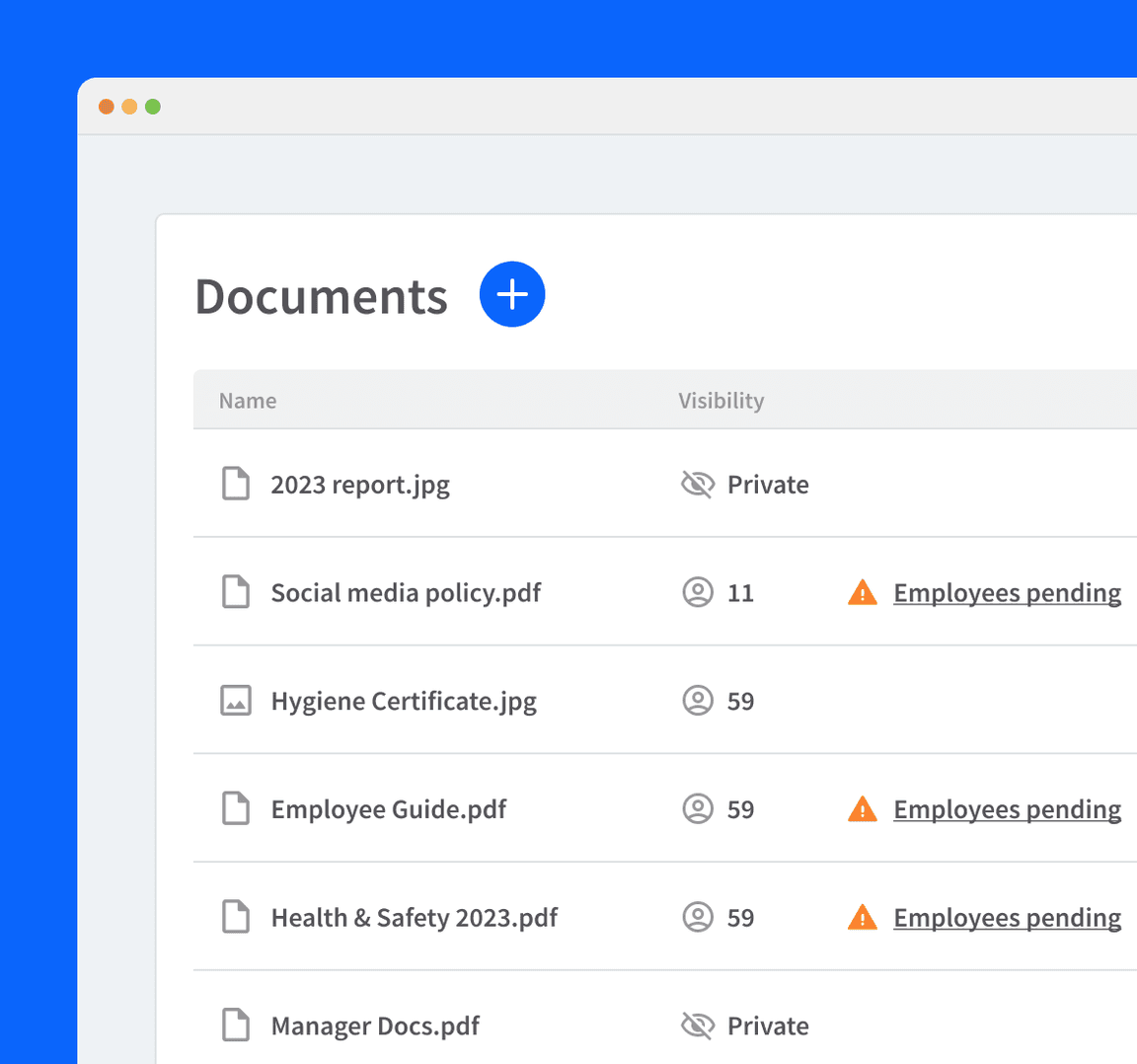Click the person icon showing 11 viewers

[x=699, y=592]
